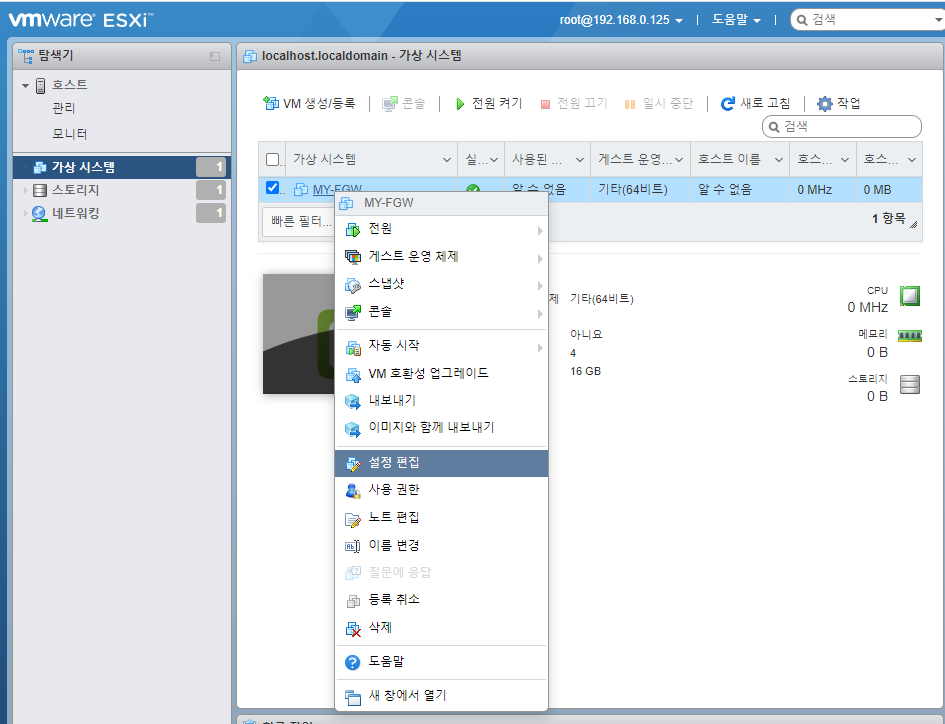Image resolution: width=945 pixels, height=724 pixels.
Task: Expand the 네트워킹 tree node arrow
Action: (25, 213)
